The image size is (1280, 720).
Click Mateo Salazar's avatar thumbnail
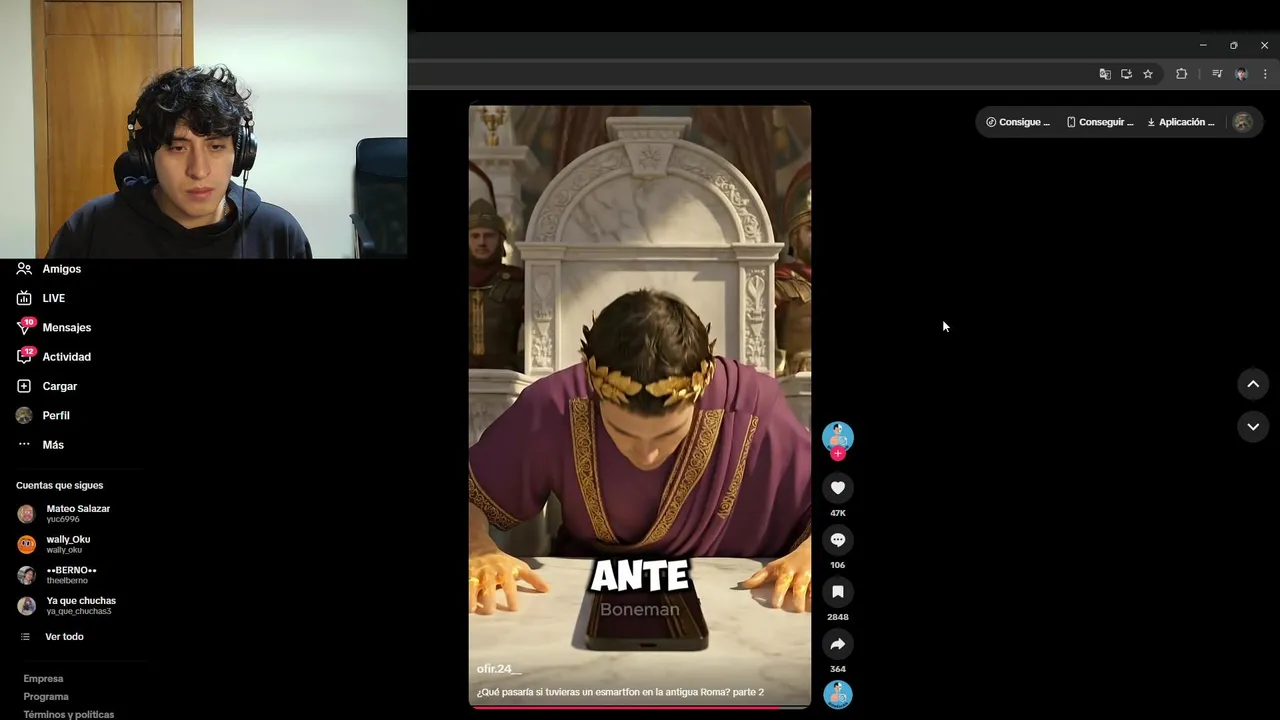click(26, 514)
